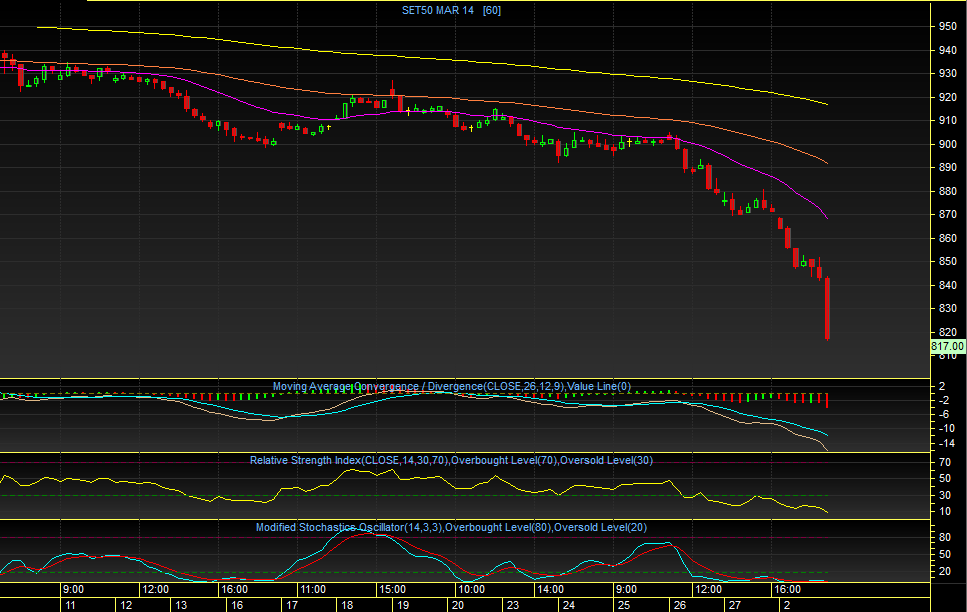Click date 19 on the bottom axis
967x612 pixels.
401,605
